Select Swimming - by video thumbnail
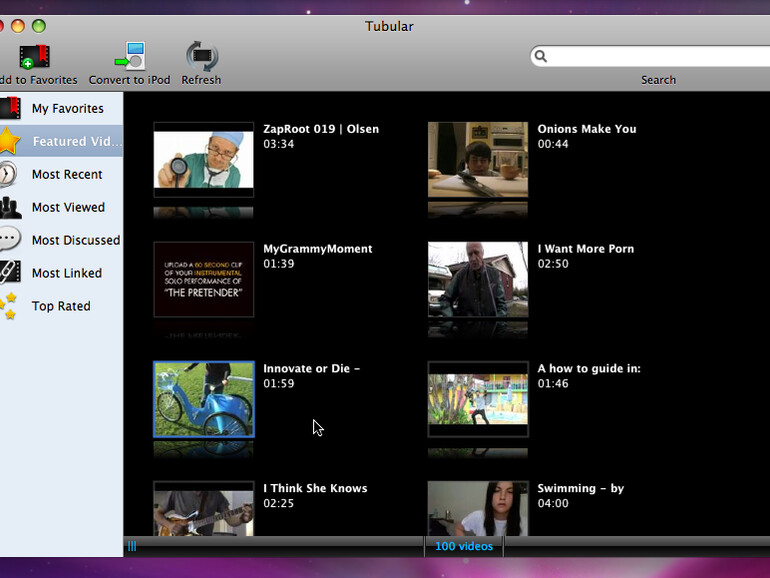770x578 pixels. click(x=478, y=508)
